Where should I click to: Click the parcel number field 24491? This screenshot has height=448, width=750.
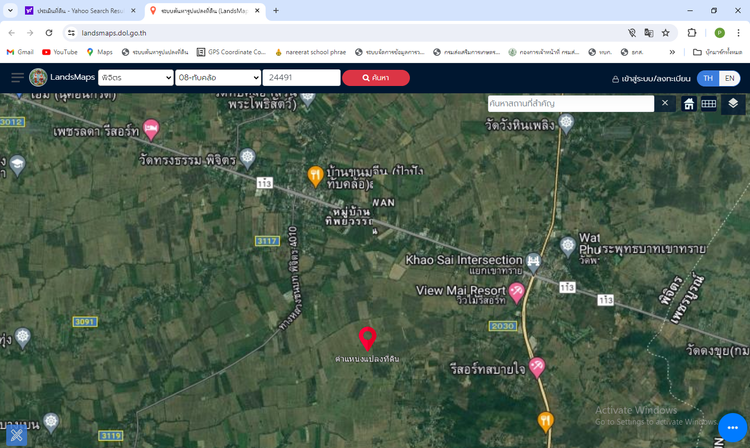[x=301, y=78]
